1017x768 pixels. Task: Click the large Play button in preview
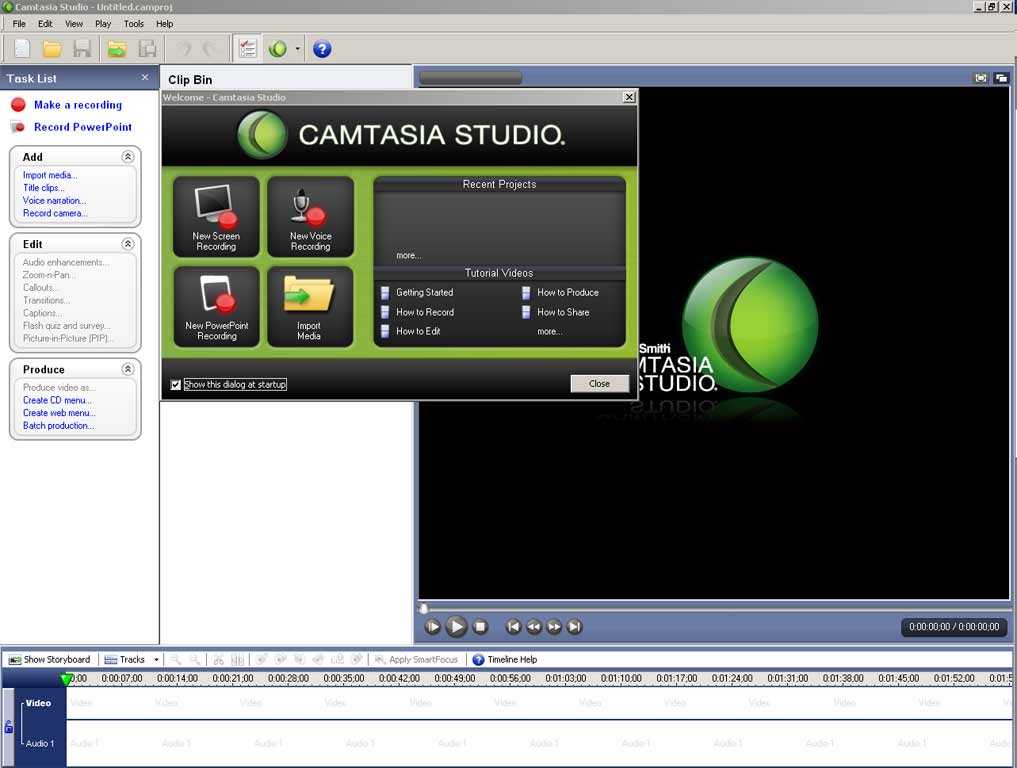[x=456, y=627]
